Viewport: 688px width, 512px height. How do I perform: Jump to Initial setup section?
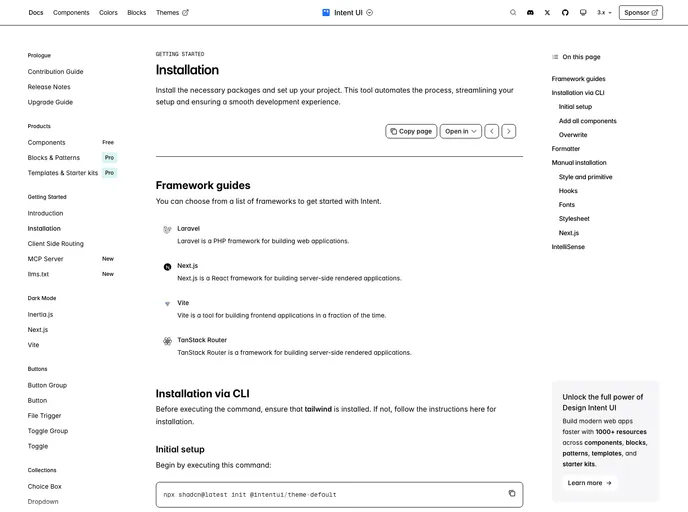tap(575, 107)
